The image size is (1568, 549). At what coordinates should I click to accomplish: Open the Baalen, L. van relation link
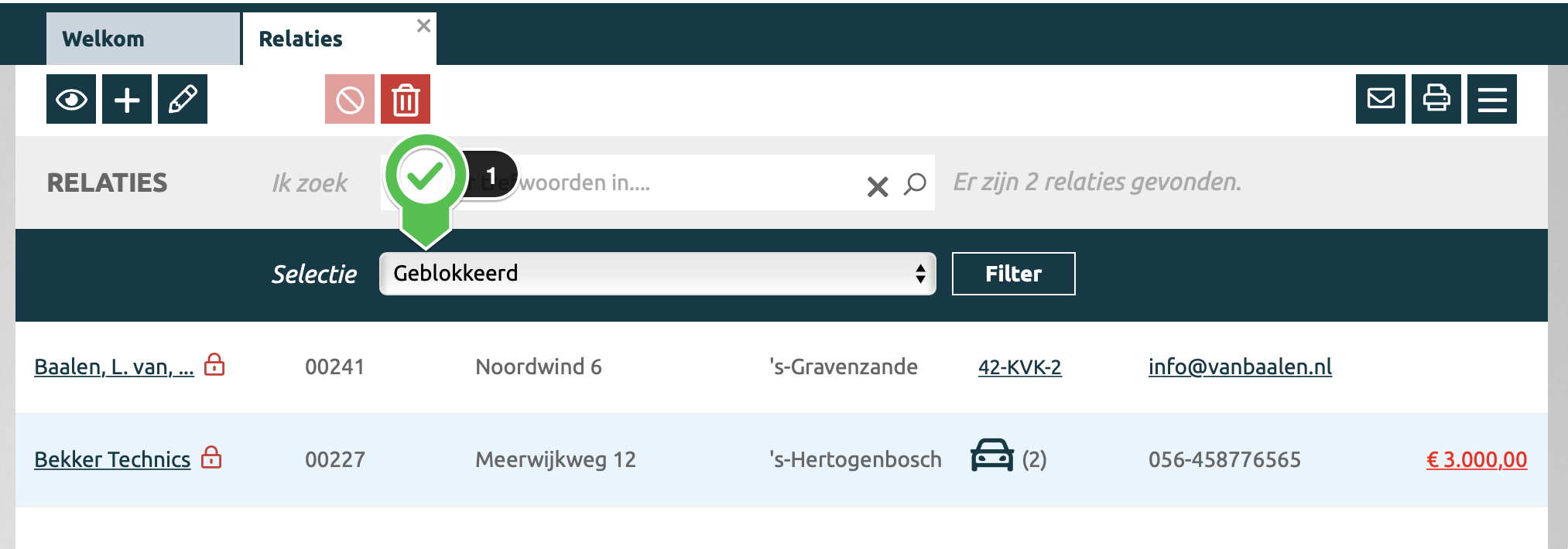tap(114, 367)
